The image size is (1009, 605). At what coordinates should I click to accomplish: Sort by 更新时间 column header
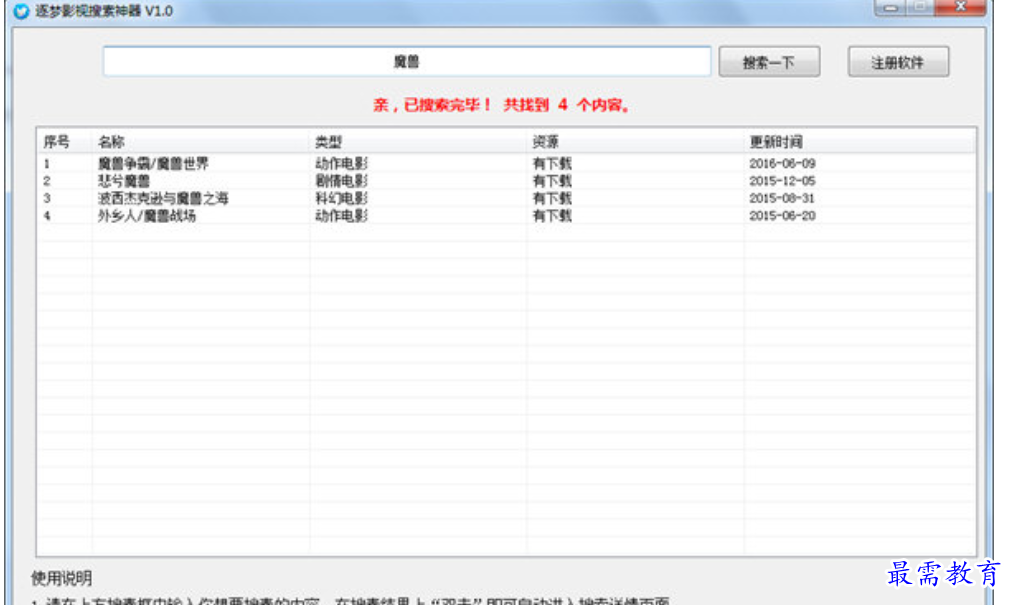(x=775, y=141)
